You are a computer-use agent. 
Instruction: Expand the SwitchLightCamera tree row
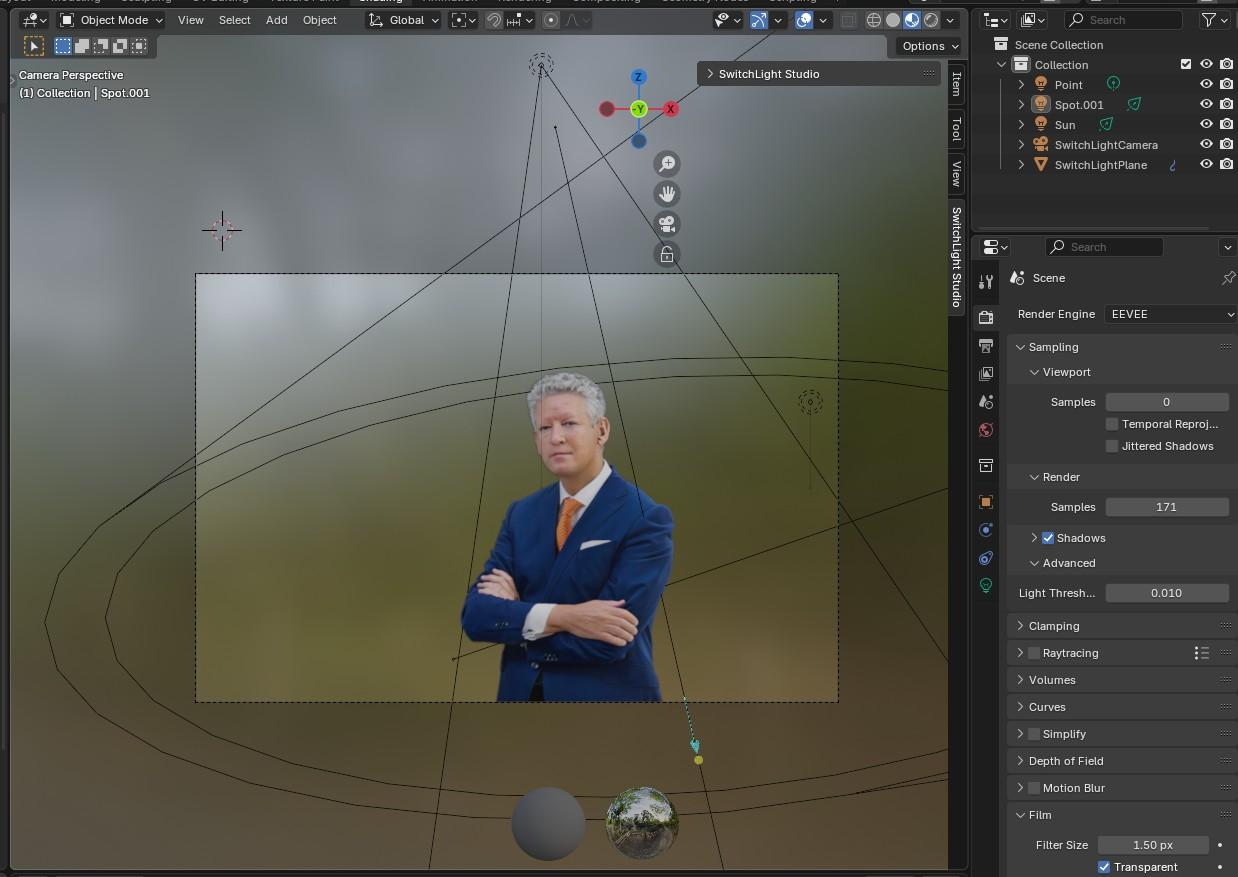click(x=1021, y=145)
